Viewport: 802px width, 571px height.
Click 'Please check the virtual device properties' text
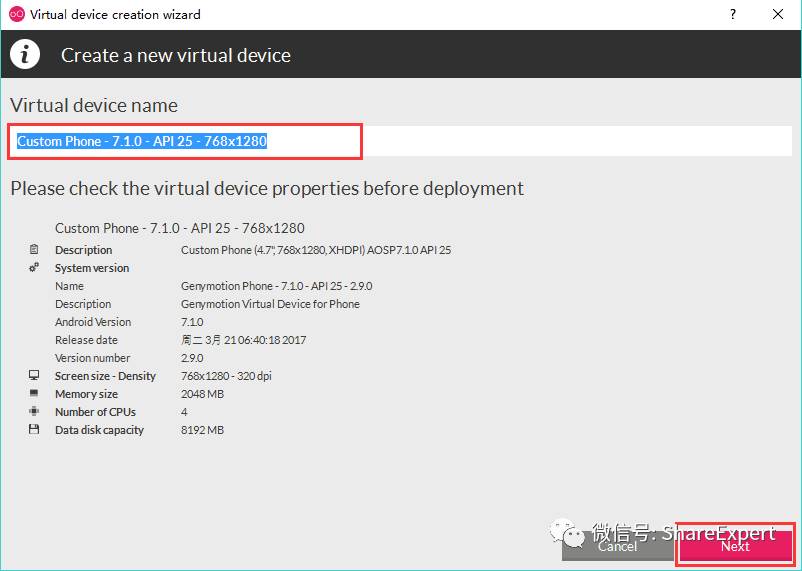267,188
